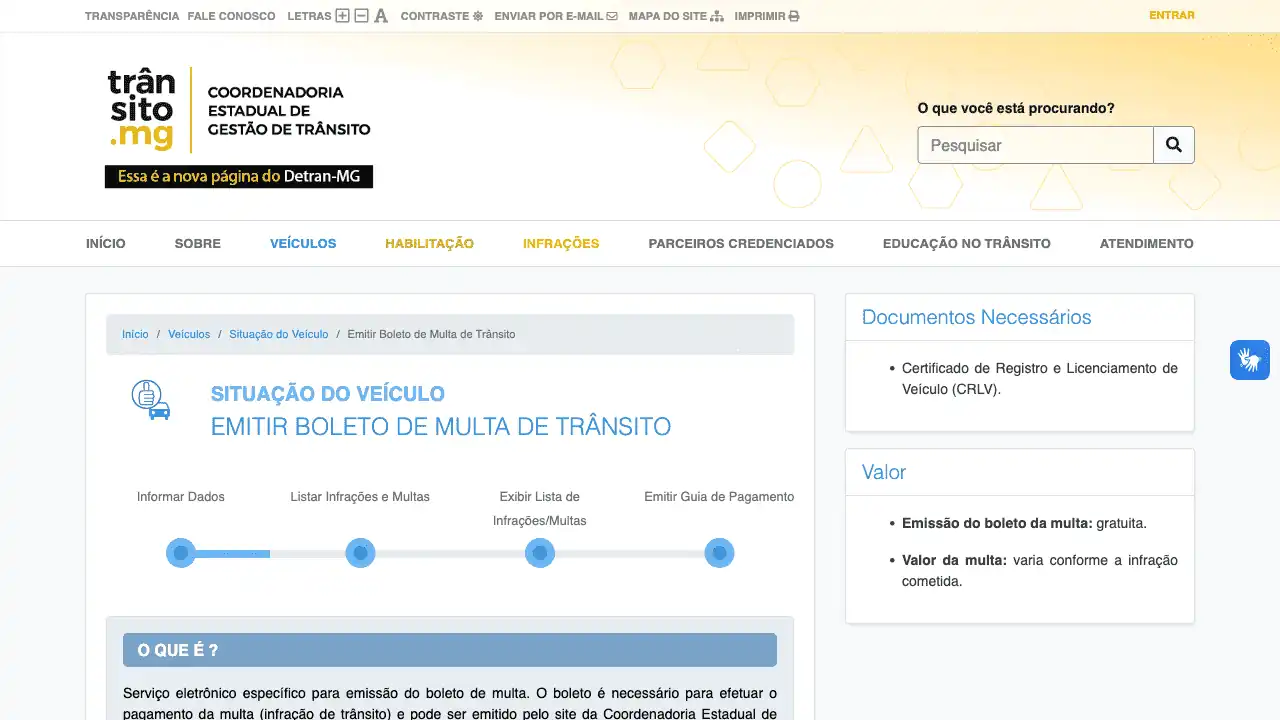Go to Situação do Veículo breadcrumb
The image size is (1280, 720).
click(278, 334)
